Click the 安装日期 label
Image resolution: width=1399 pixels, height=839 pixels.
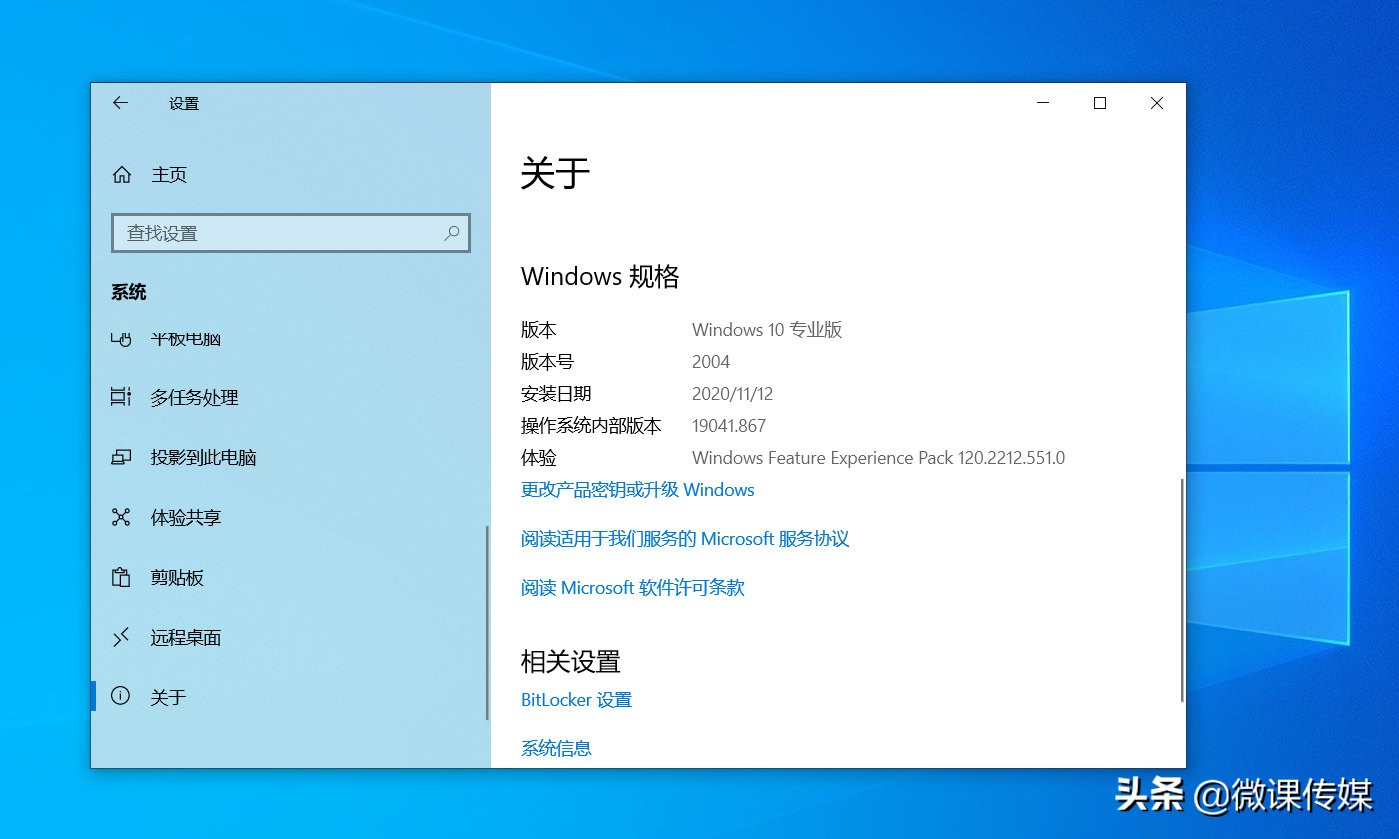(x=556, y=394)
